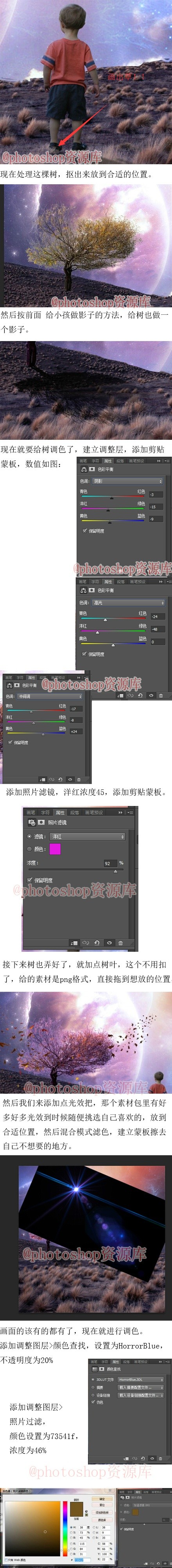Click the red value field showing -3

coord(156,494)
